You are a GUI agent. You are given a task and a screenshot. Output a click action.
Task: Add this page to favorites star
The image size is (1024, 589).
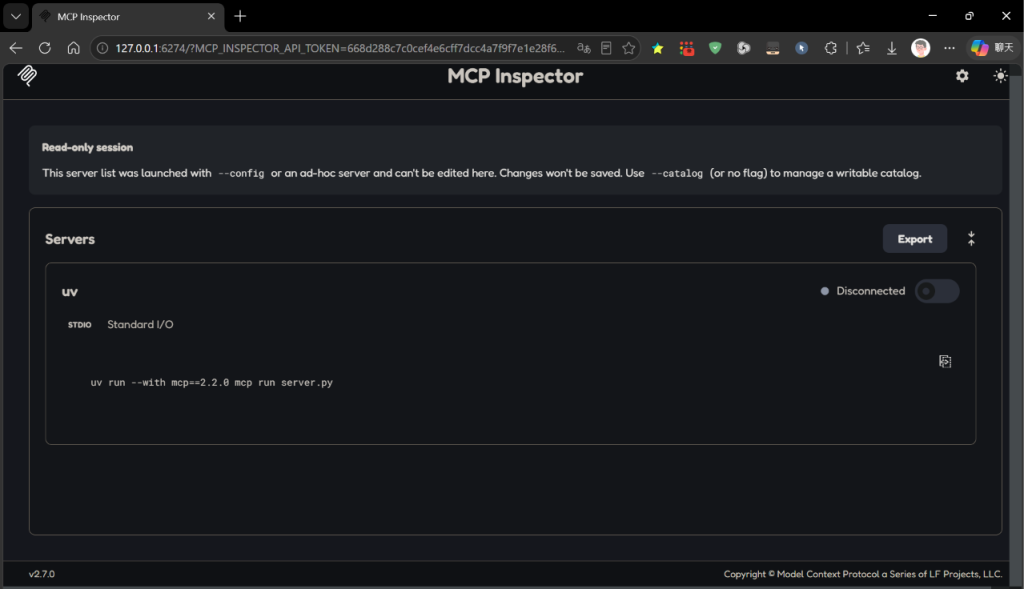628,48
